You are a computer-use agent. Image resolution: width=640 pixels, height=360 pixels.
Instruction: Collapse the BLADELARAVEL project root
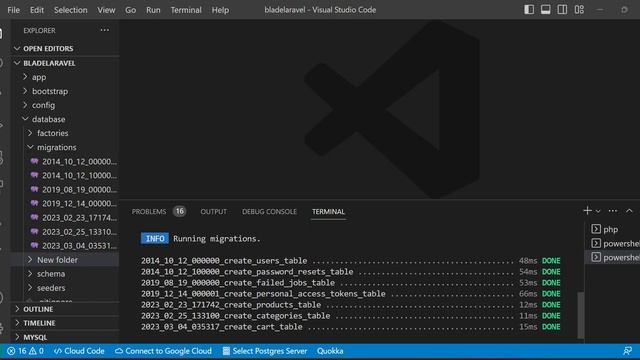tap(65, 63)
